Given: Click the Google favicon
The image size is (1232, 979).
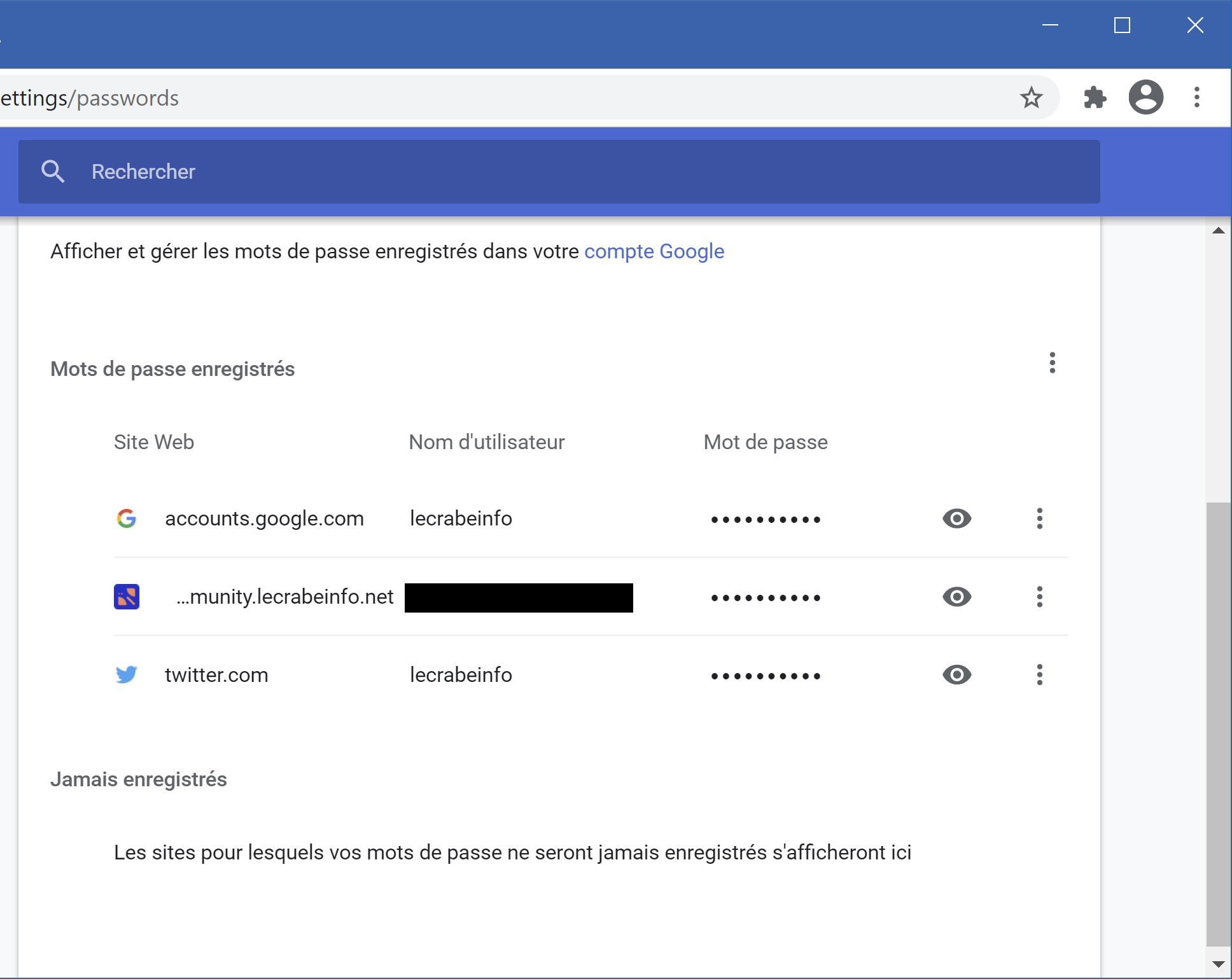Looking at the screenshot, I should pyautogui.click(x=127, y=518).
